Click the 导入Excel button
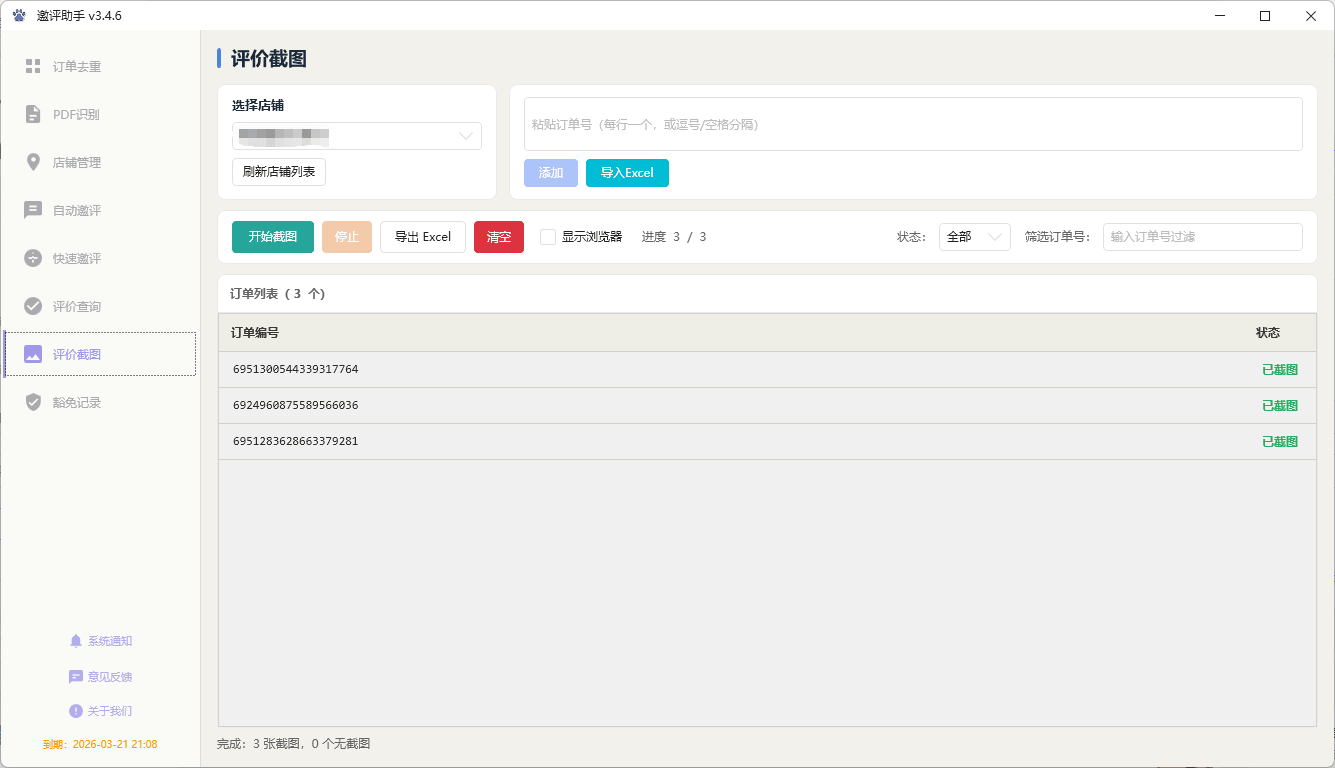This screenshot has width=1335, height=768. point(627,173)
